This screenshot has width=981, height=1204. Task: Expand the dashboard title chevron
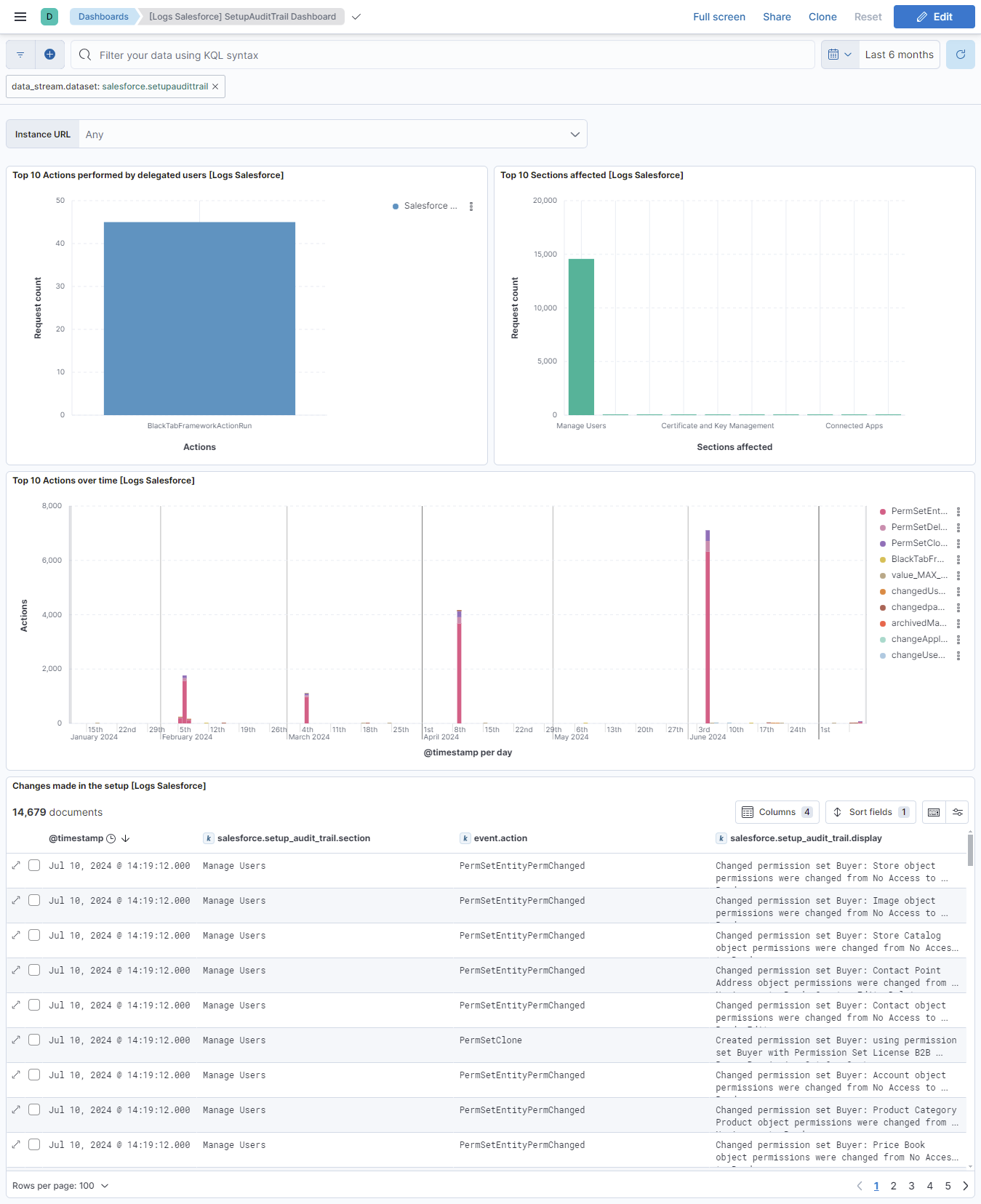click(356, 17)
